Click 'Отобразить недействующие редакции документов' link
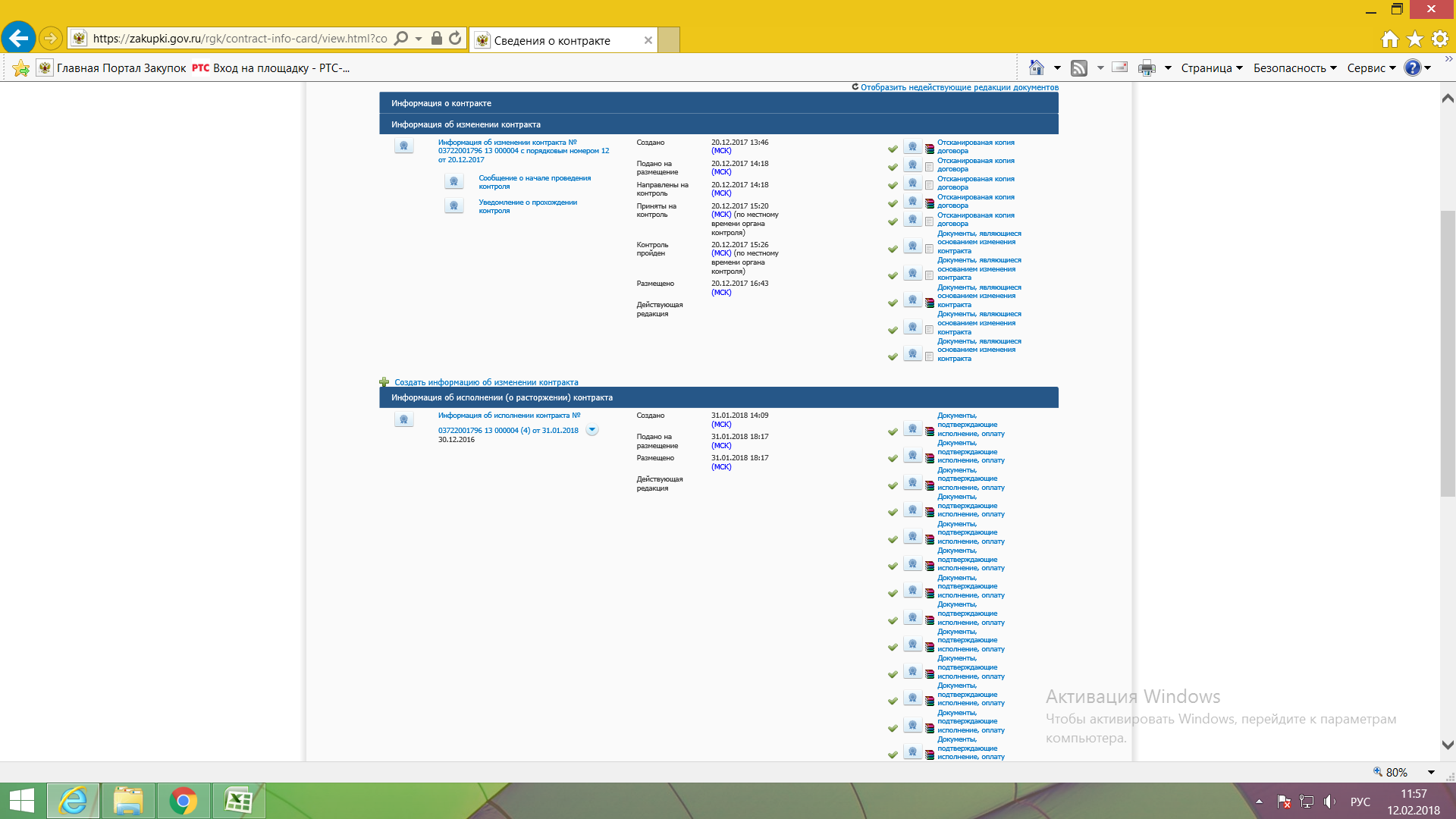 [x=959, y=87]
